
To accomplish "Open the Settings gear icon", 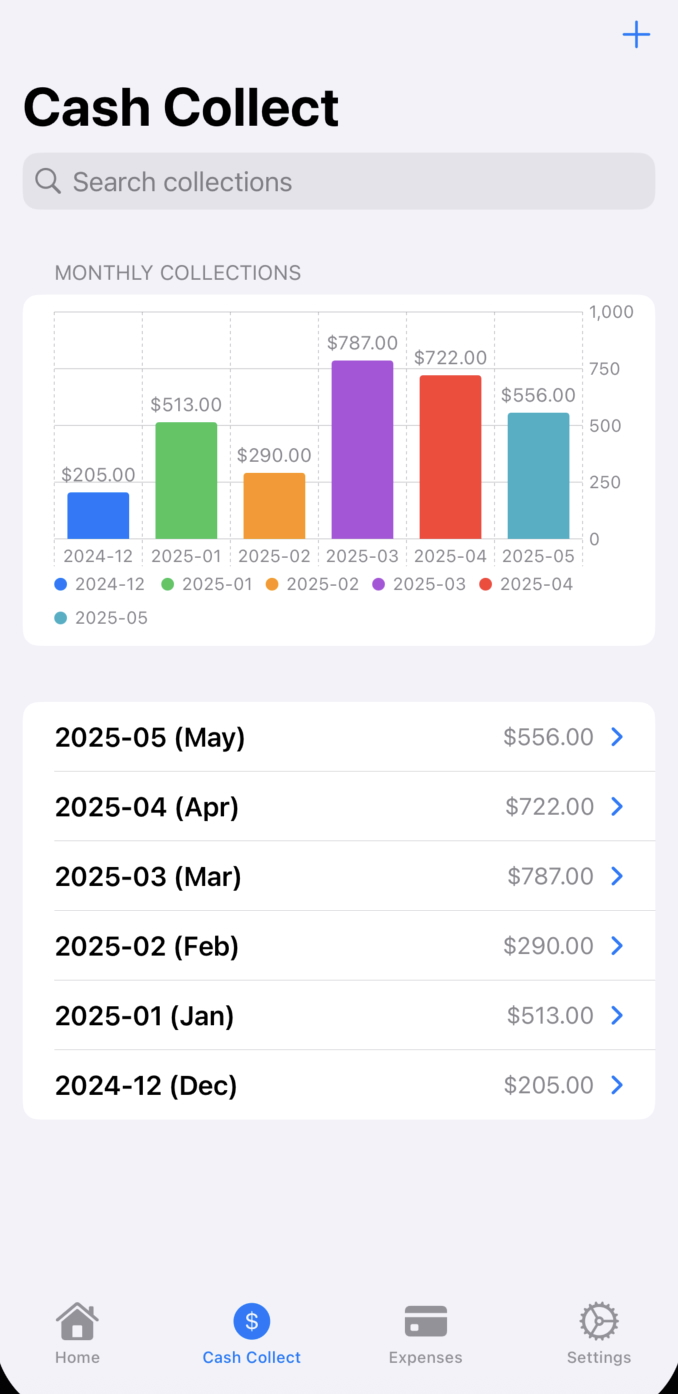I will (599, 1321).
